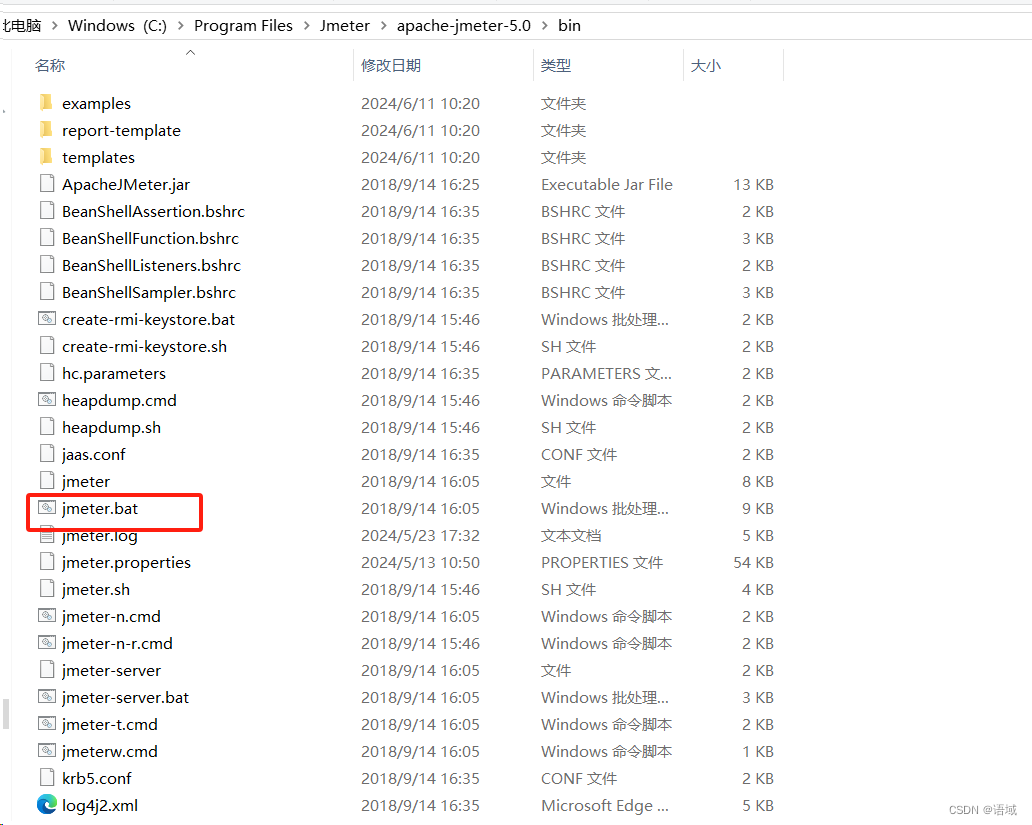Viewport: 1032px width, 825px height.
Task: Select the file named log4j2.xml
Action: click(100, 805)
